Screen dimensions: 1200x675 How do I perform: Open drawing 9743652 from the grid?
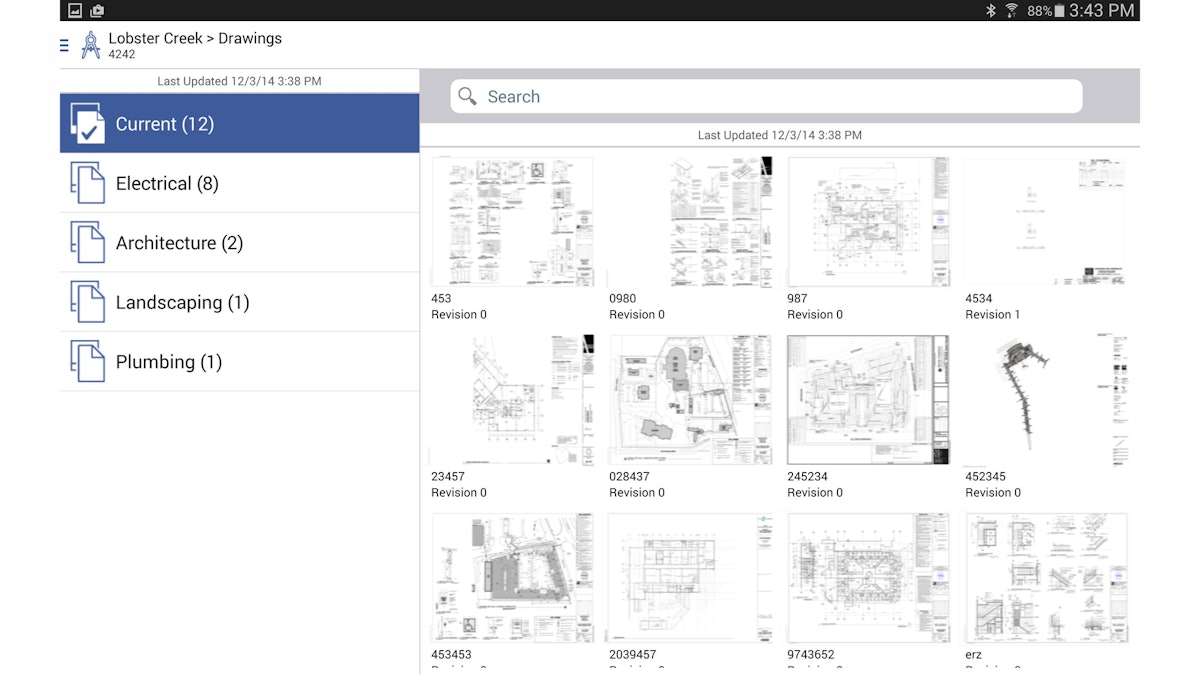(x=868, y=578)
